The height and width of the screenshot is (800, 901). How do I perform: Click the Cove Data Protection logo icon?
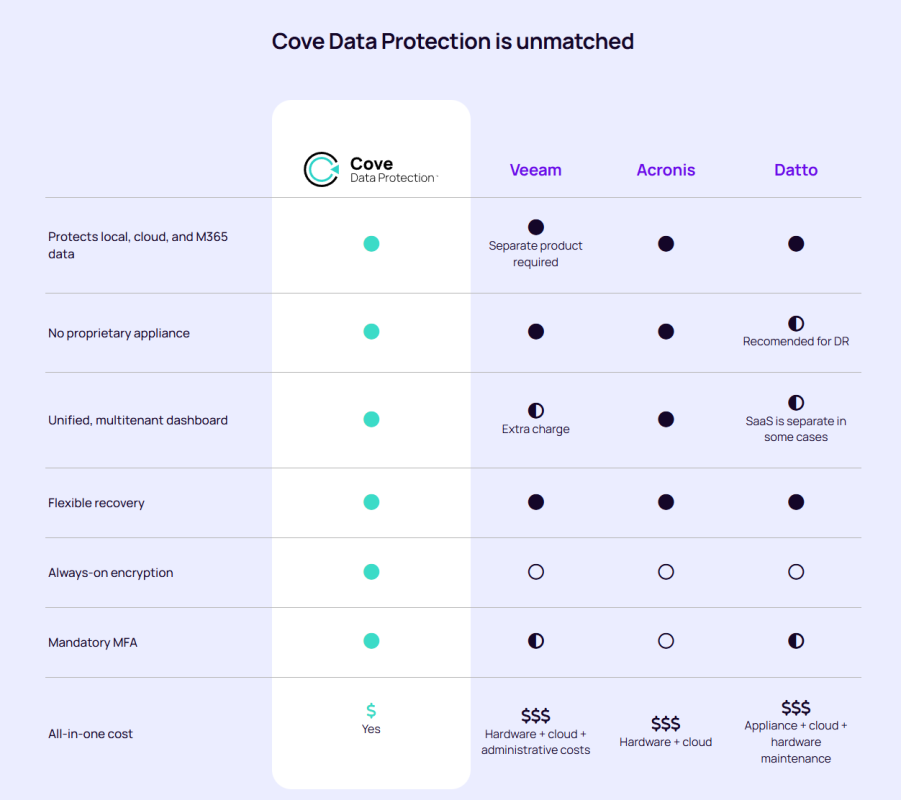[321, 170]
